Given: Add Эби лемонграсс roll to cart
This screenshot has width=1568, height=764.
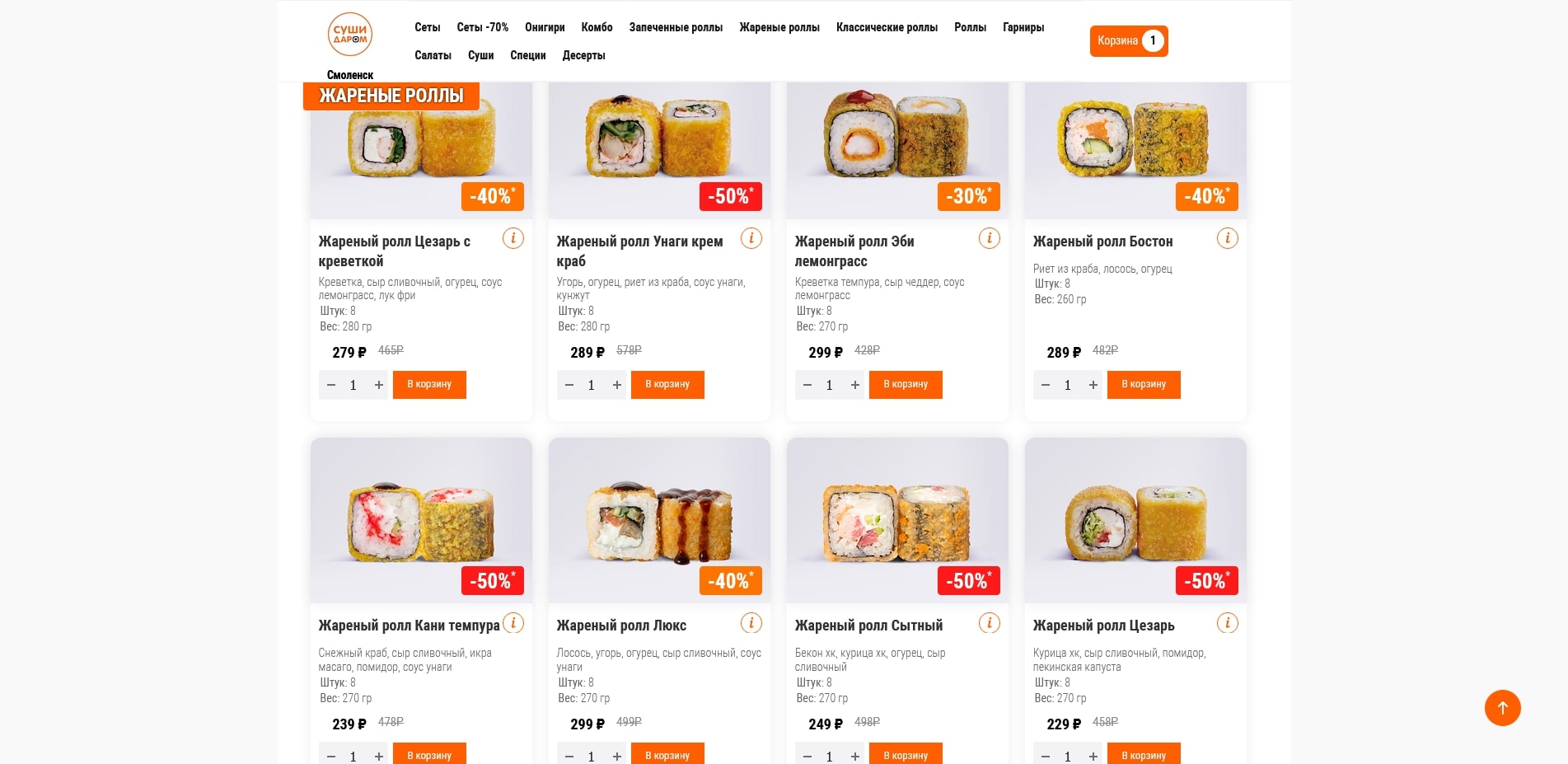Looking at the screenshot, I should pos(906,385).
